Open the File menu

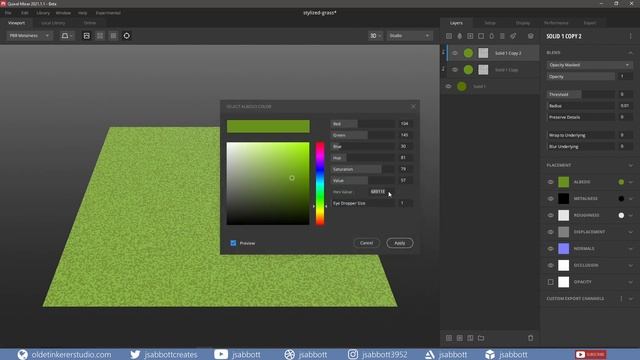(x=8, y=13)
